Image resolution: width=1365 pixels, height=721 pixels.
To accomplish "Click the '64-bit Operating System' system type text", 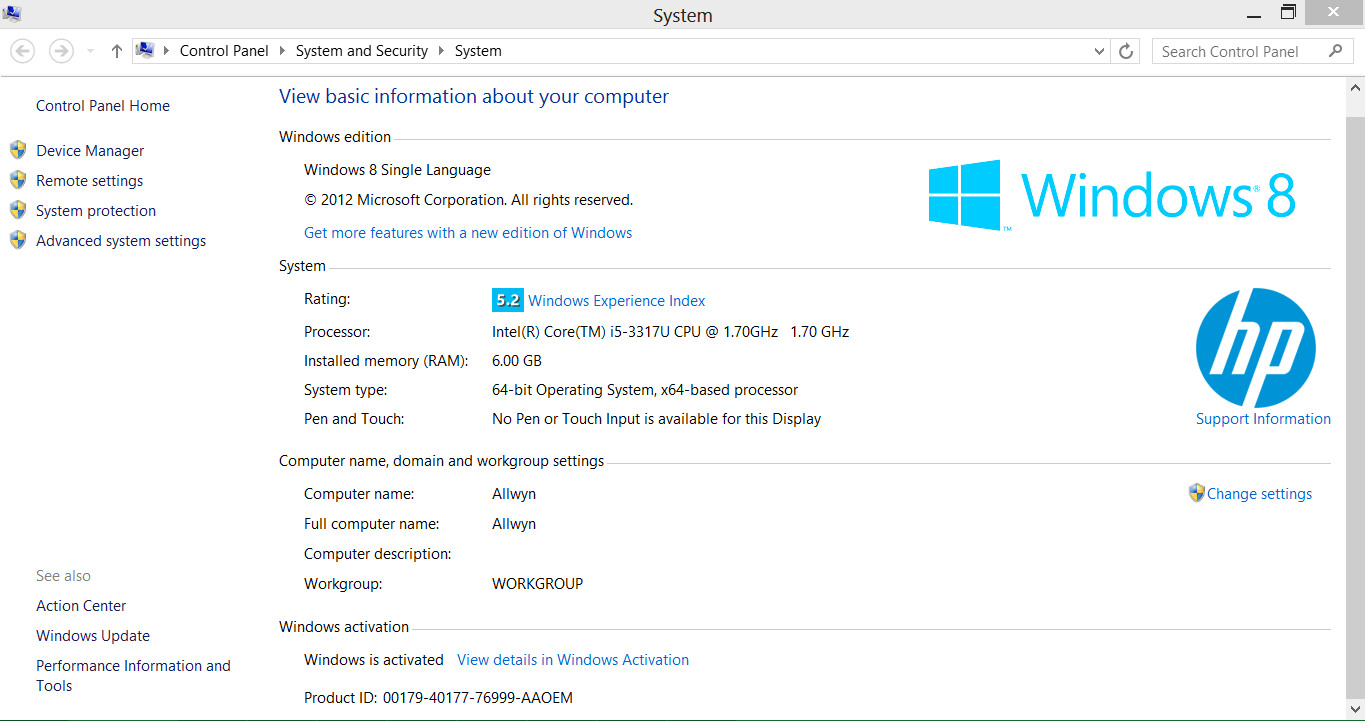I will tap(645, 390).
